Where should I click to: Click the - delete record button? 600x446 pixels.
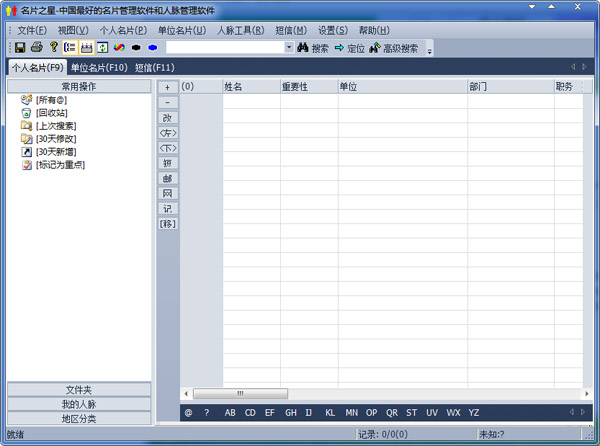pyautogui.click(x=168, y=103)
